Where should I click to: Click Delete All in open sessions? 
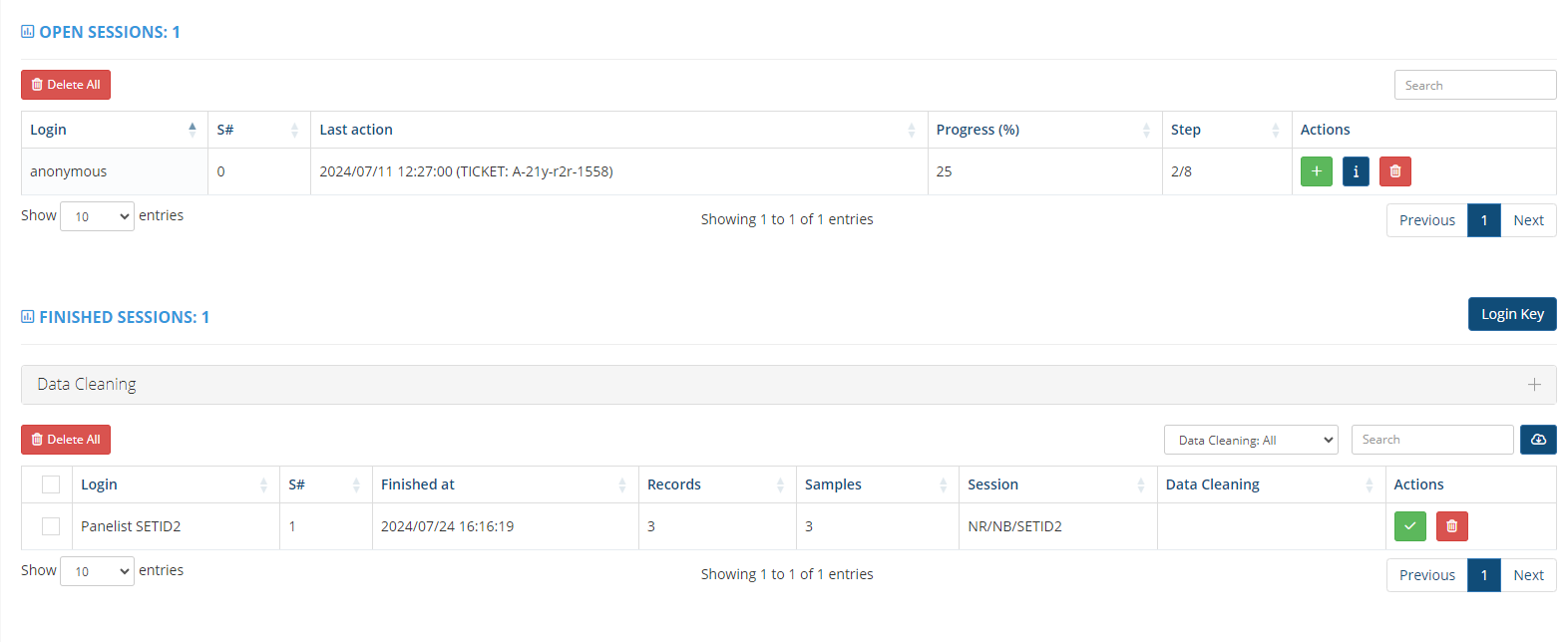click(66, 85)
